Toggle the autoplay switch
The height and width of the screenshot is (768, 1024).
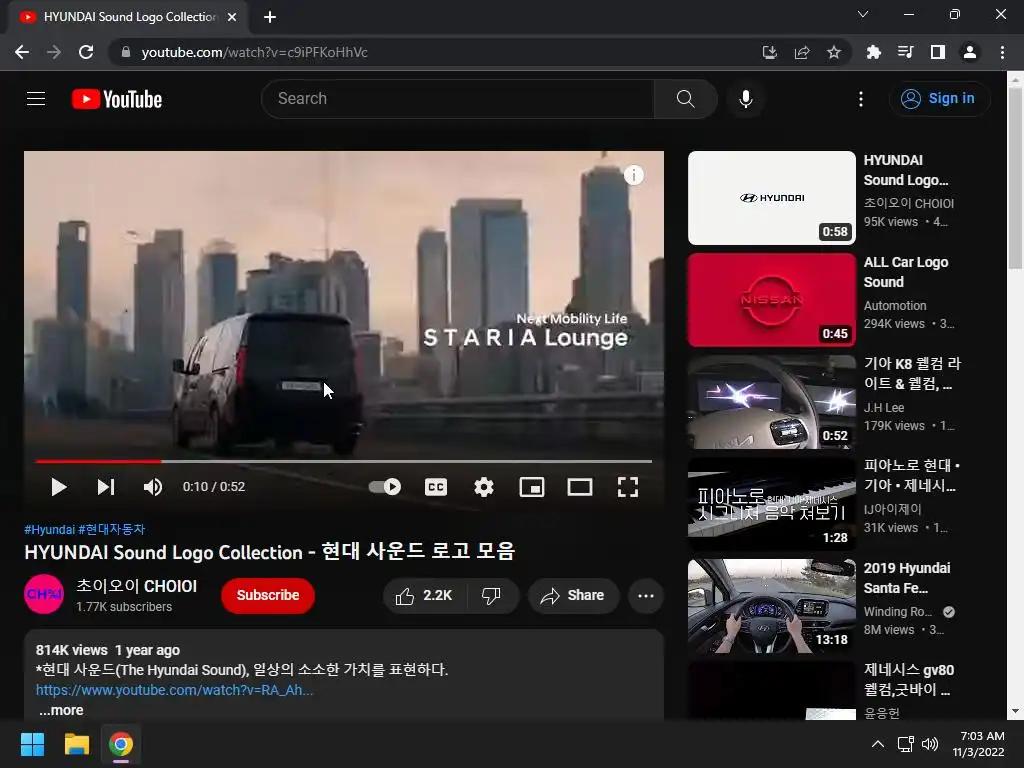(385, 487)
